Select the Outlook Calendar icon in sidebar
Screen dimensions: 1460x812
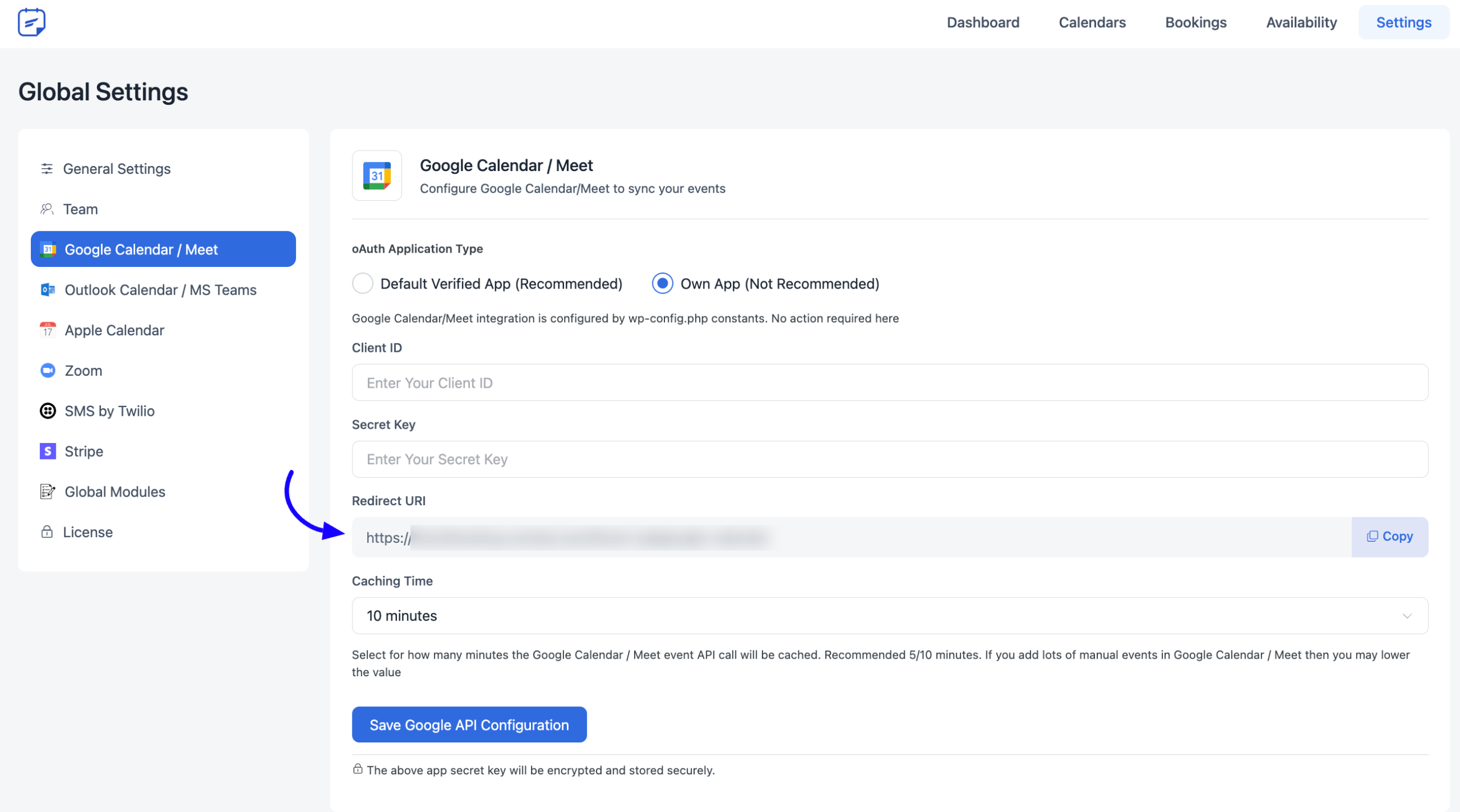(x=48, y=290)
